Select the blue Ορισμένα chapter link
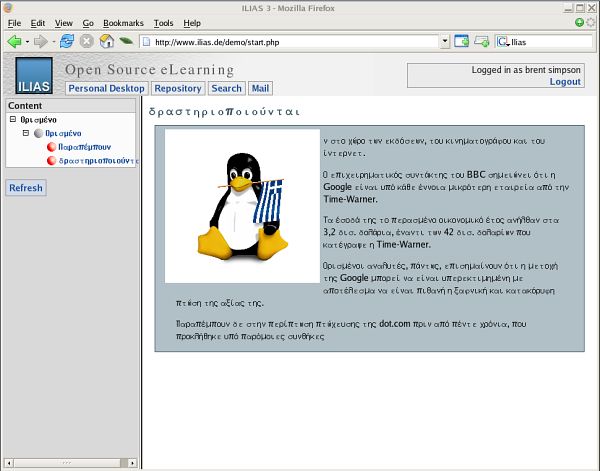The width and height of the screenshot is (600, 471). [63, 133]
